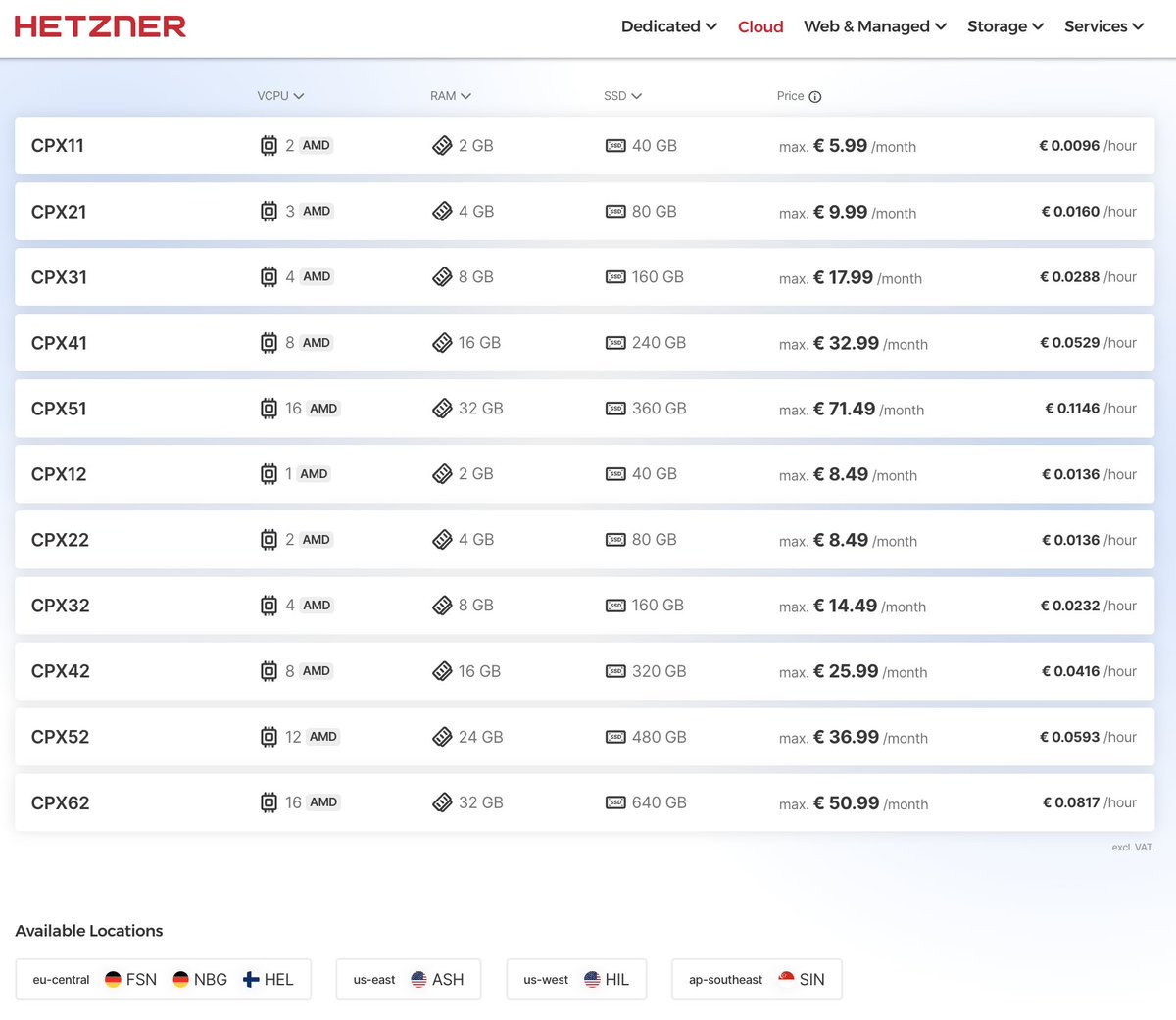Click the HIL us-west location
Image resolution: width=1176 pixels, height=1020 pixels.
[x=607, y=979]
